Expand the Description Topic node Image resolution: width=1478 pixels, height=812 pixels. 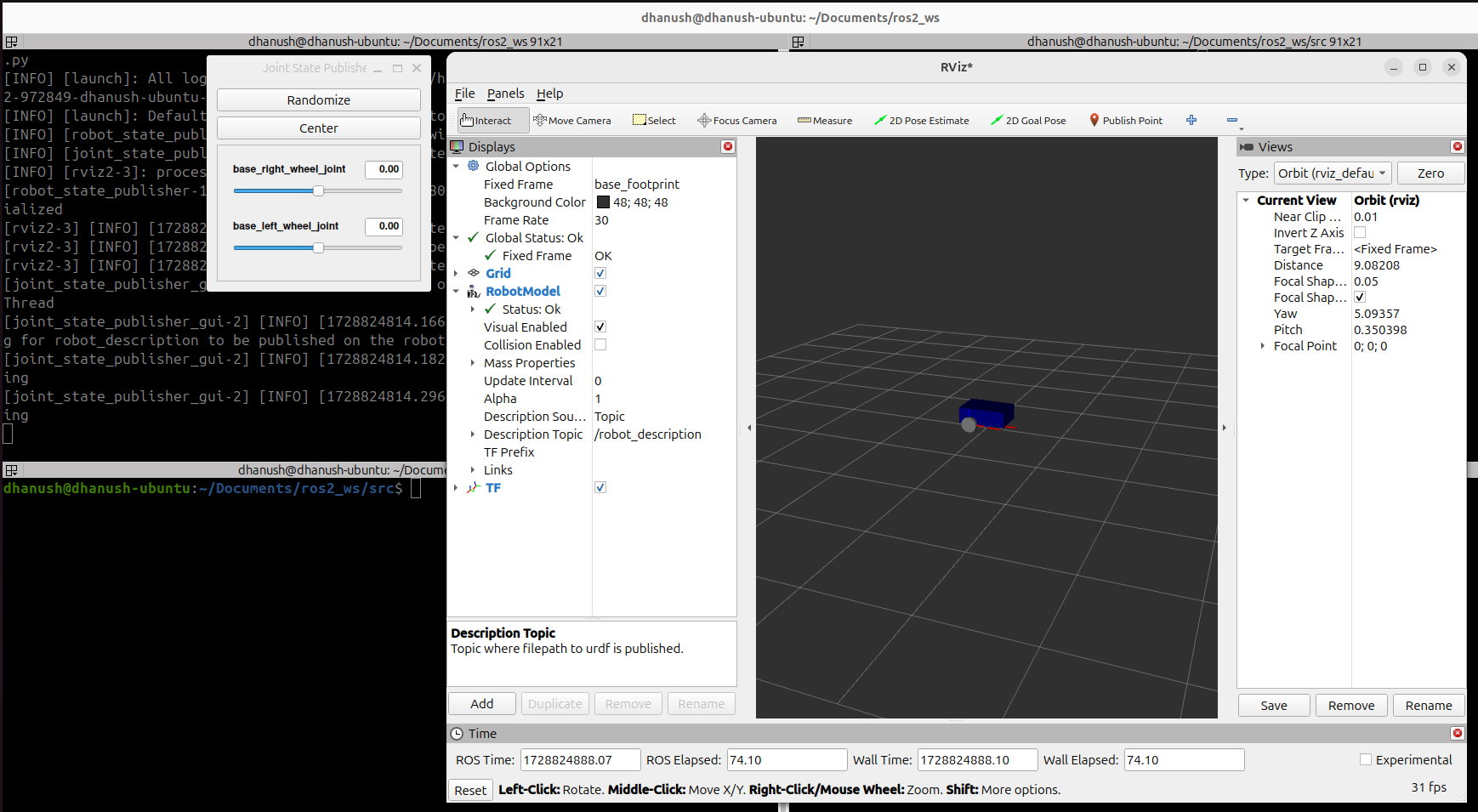click(x=473, y=434)
